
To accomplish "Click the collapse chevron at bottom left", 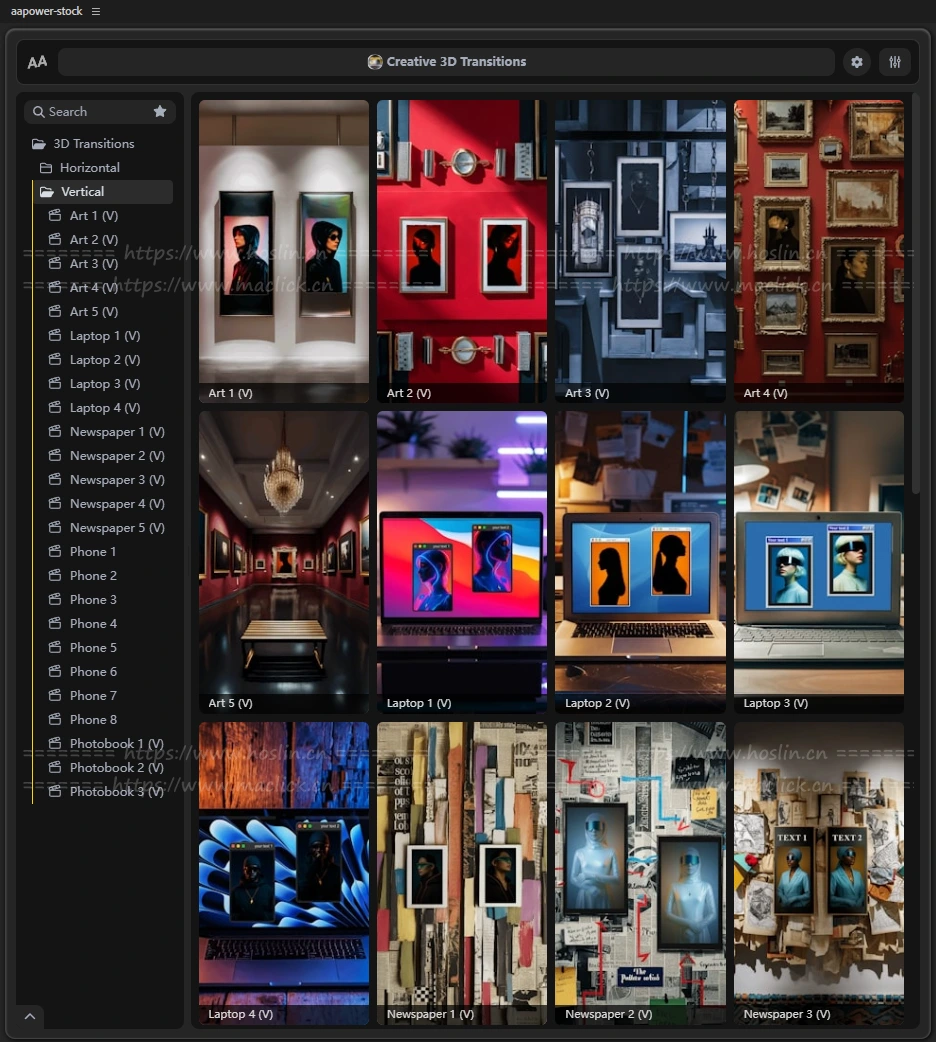I will [30, 1016].
